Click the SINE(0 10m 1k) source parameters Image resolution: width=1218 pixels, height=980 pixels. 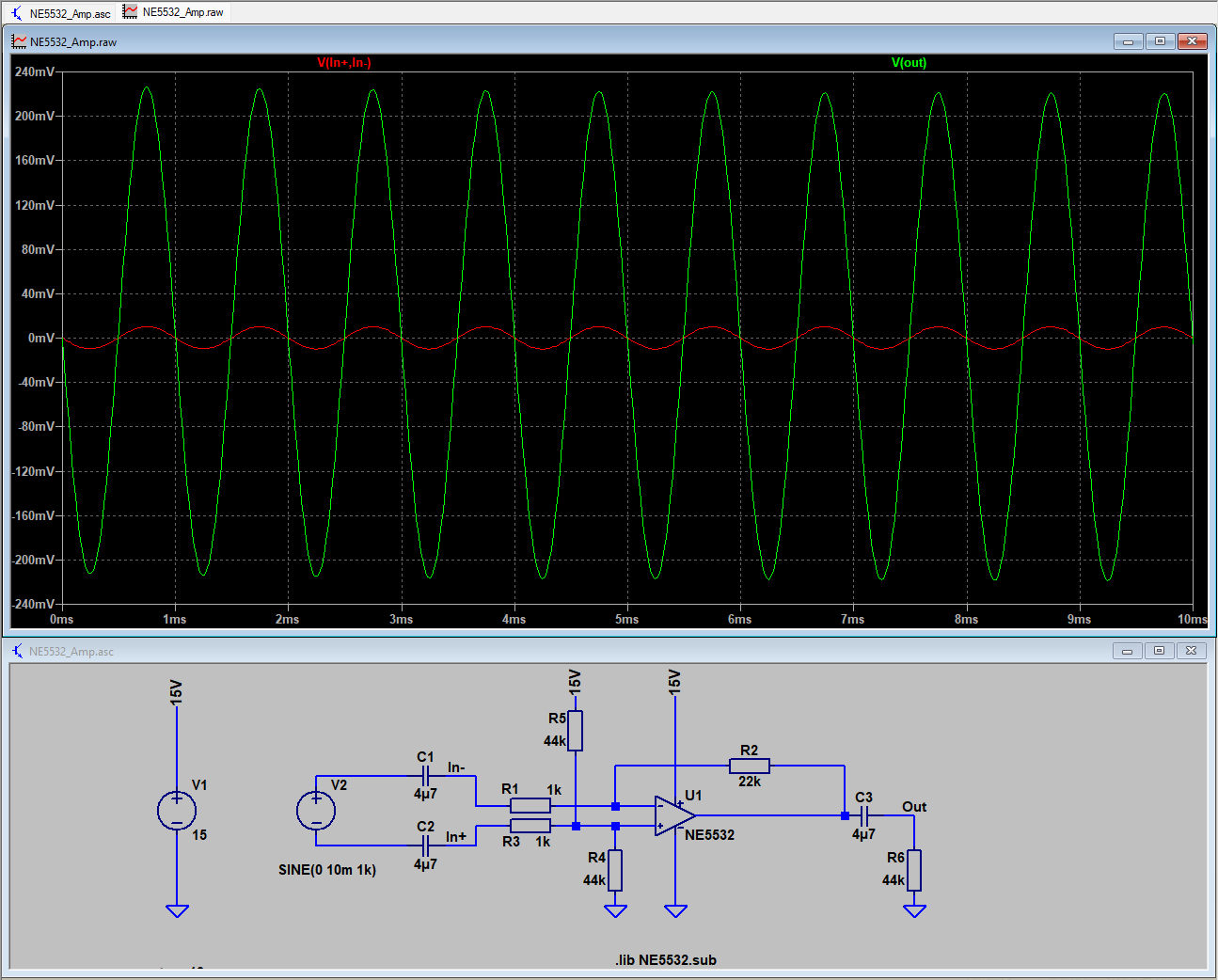[326, 870]
